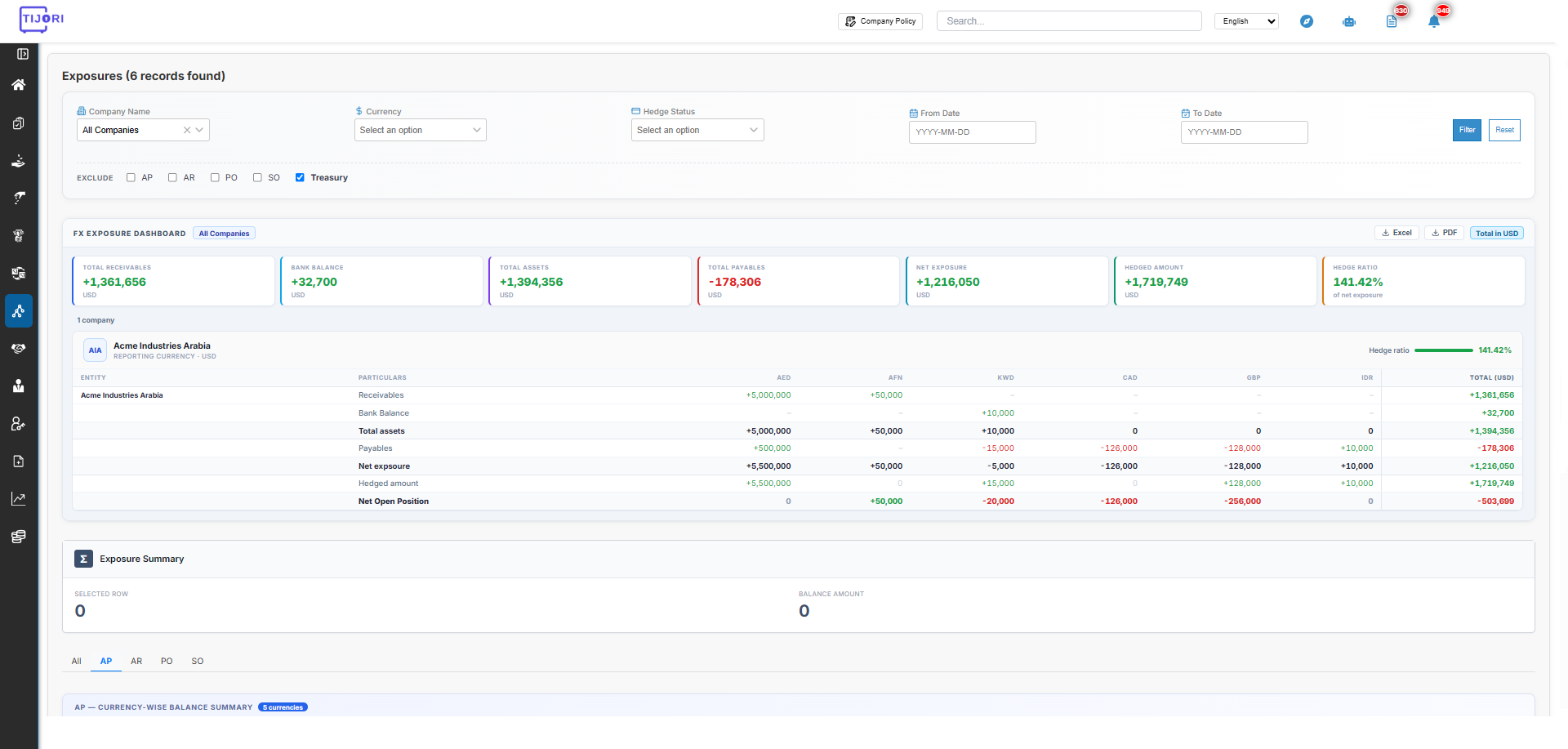This screenshot has height=749, width=1568.
Task: Open hand-with-plant icon in sidebar
Action: 18,161
